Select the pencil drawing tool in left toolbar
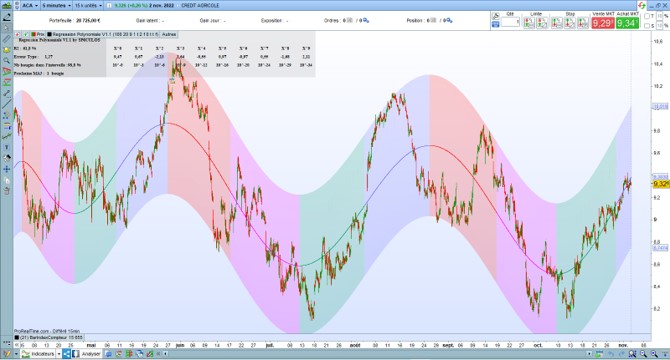Image resolution: width=670 pixels, height=360 pixels. (7, 18)
